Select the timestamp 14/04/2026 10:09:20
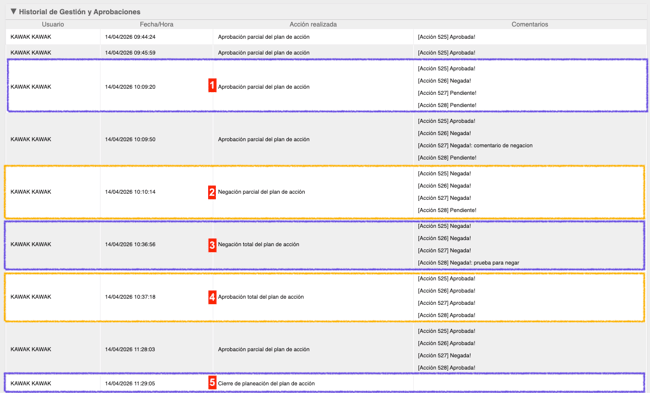Viewport: 650px width, 393px height. click(130, 87)
